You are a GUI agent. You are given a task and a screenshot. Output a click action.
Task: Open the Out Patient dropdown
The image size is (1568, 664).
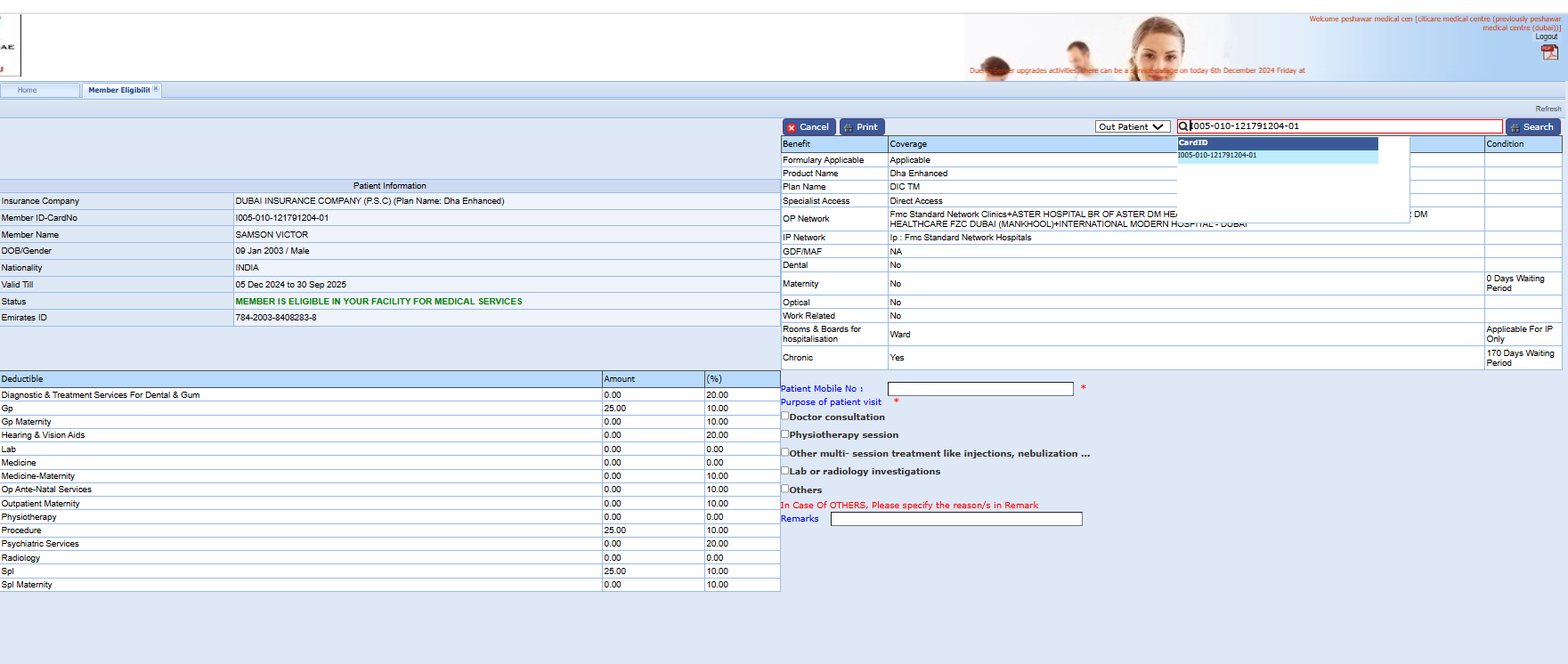[1132, 127]
